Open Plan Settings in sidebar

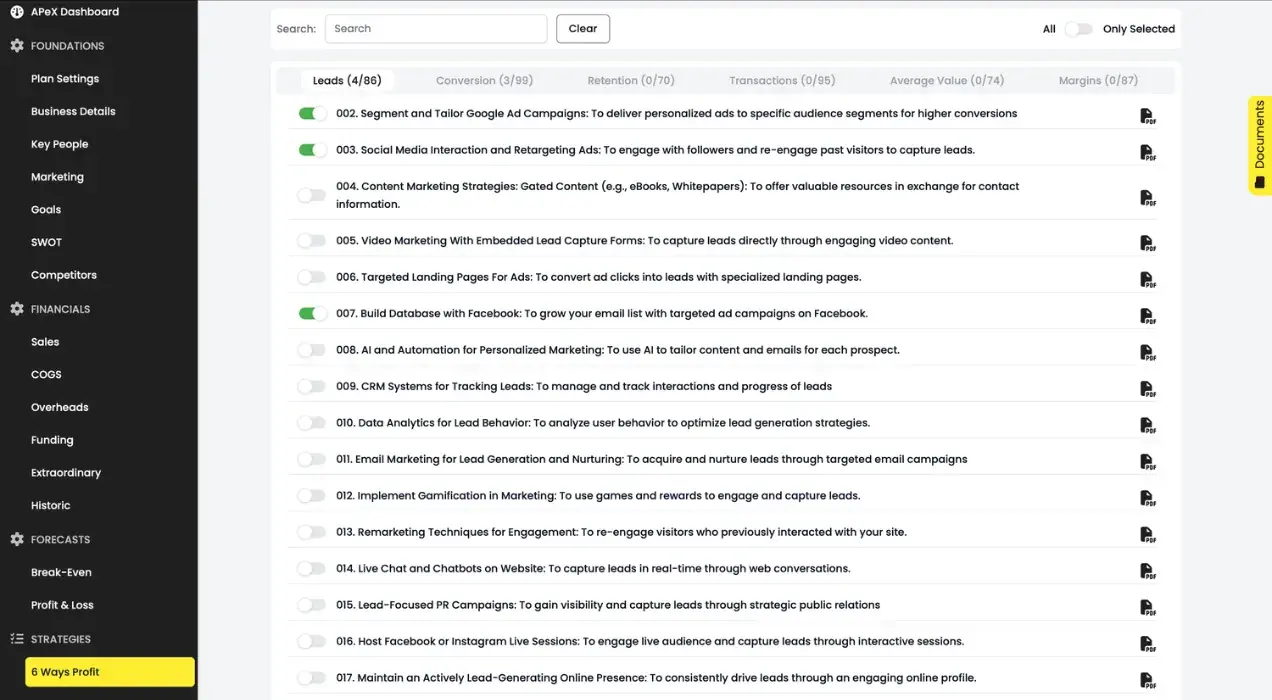click(x=65, y=79)
